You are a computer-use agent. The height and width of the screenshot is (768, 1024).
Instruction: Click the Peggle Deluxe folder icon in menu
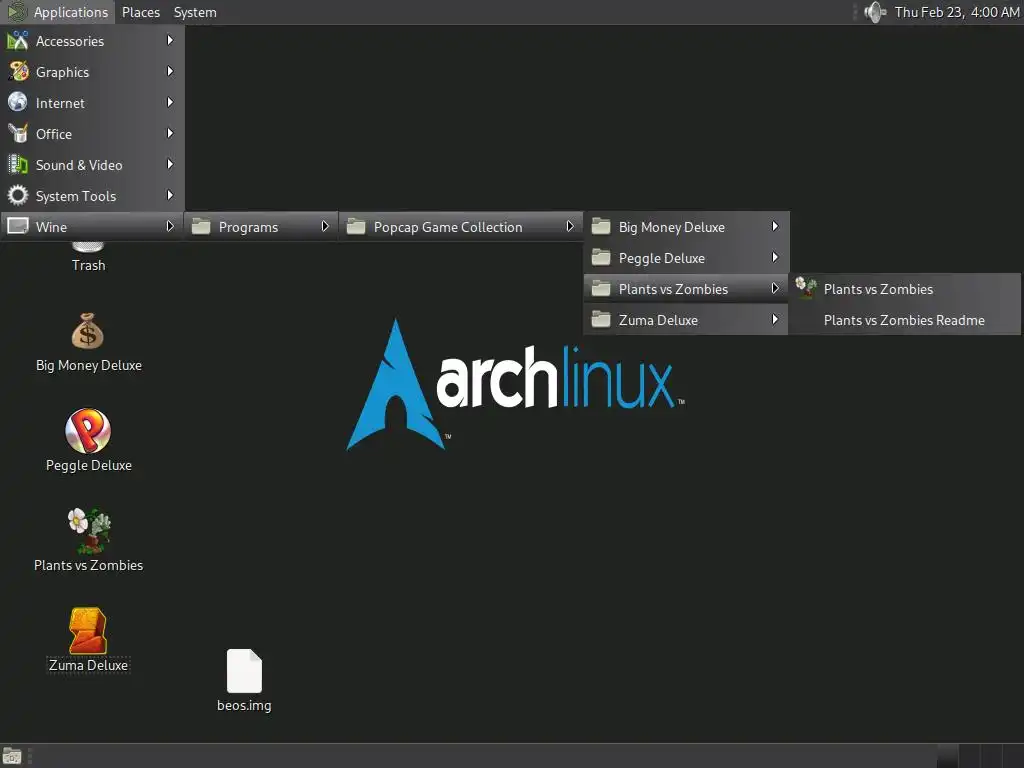[601, 257]
